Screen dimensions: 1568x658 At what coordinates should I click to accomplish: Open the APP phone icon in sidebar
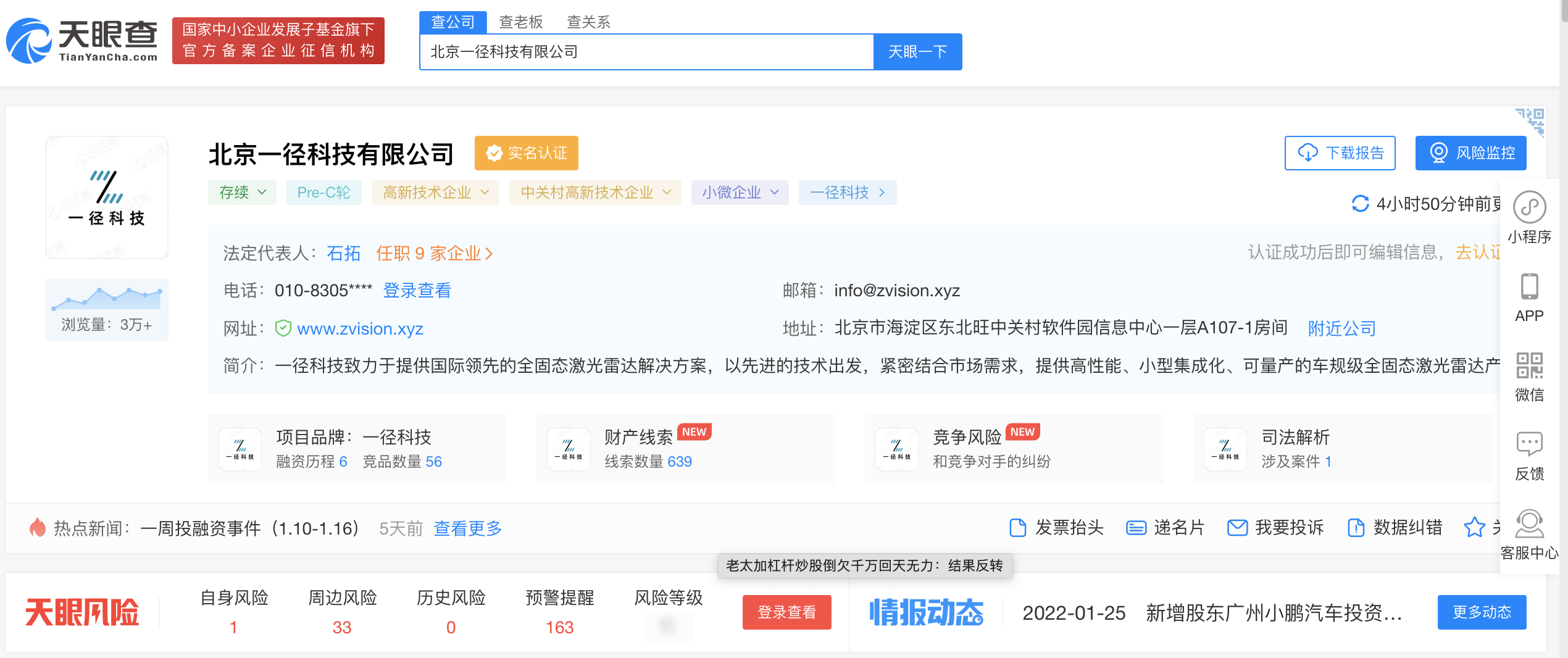pos(1529,286)
